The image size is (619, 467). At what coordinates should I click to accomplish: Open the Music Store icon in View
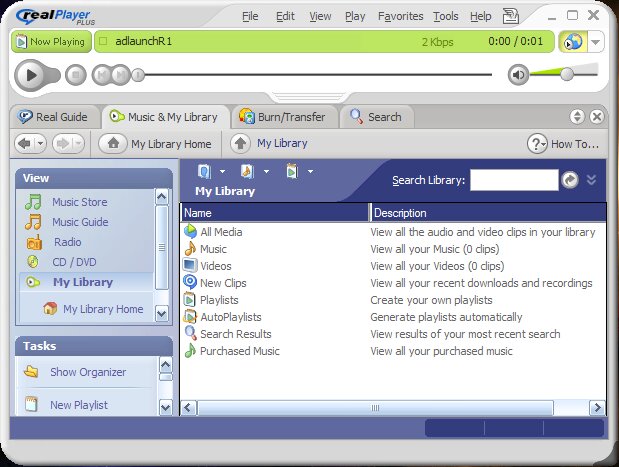[x=34, y=202]
